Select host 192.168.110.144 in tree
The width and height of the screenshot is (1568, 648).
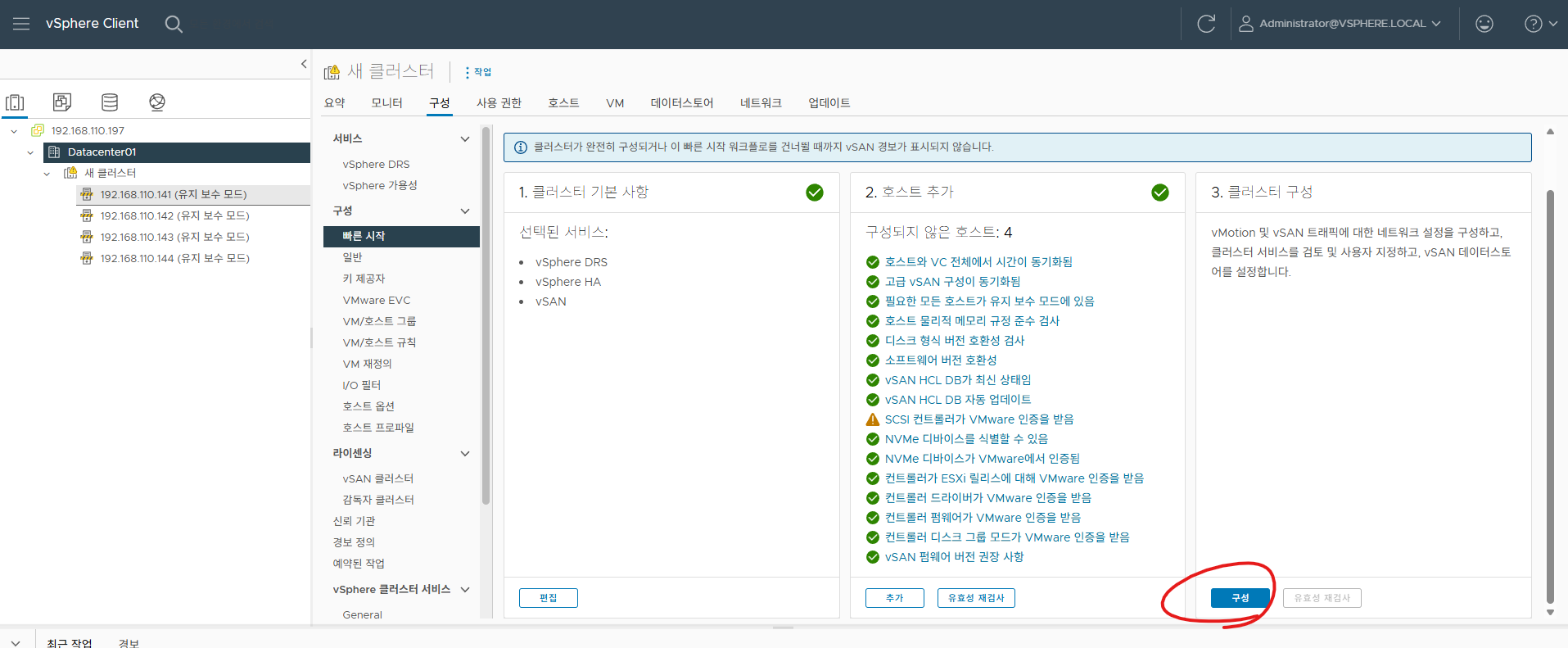(x=174, y=258)
